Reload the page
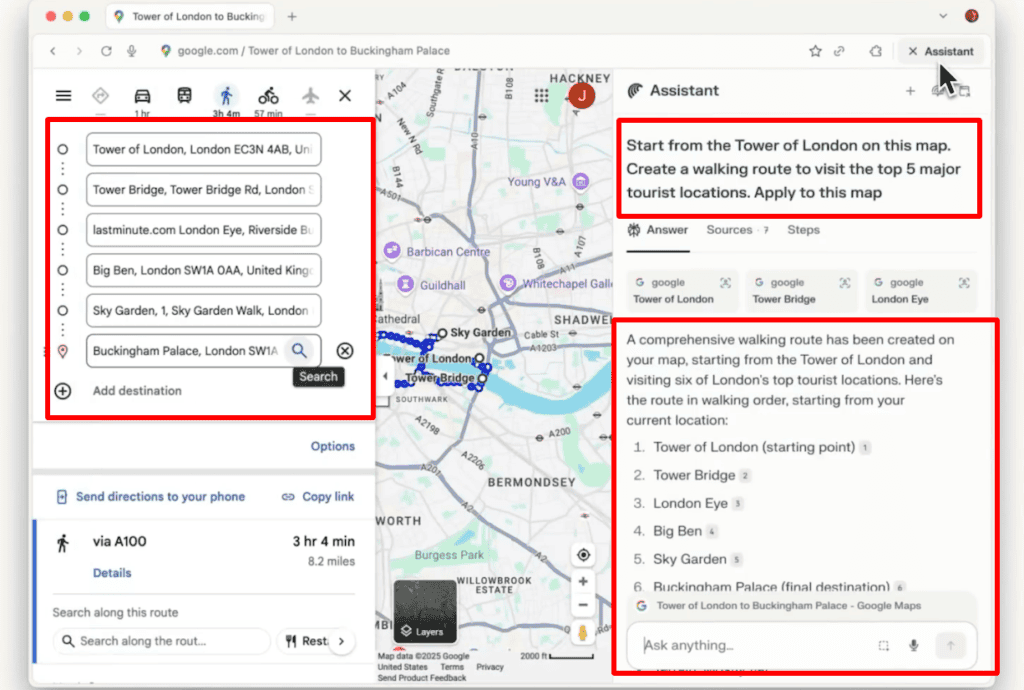Viewport: 1024px width, 690px height. [106, 51]
